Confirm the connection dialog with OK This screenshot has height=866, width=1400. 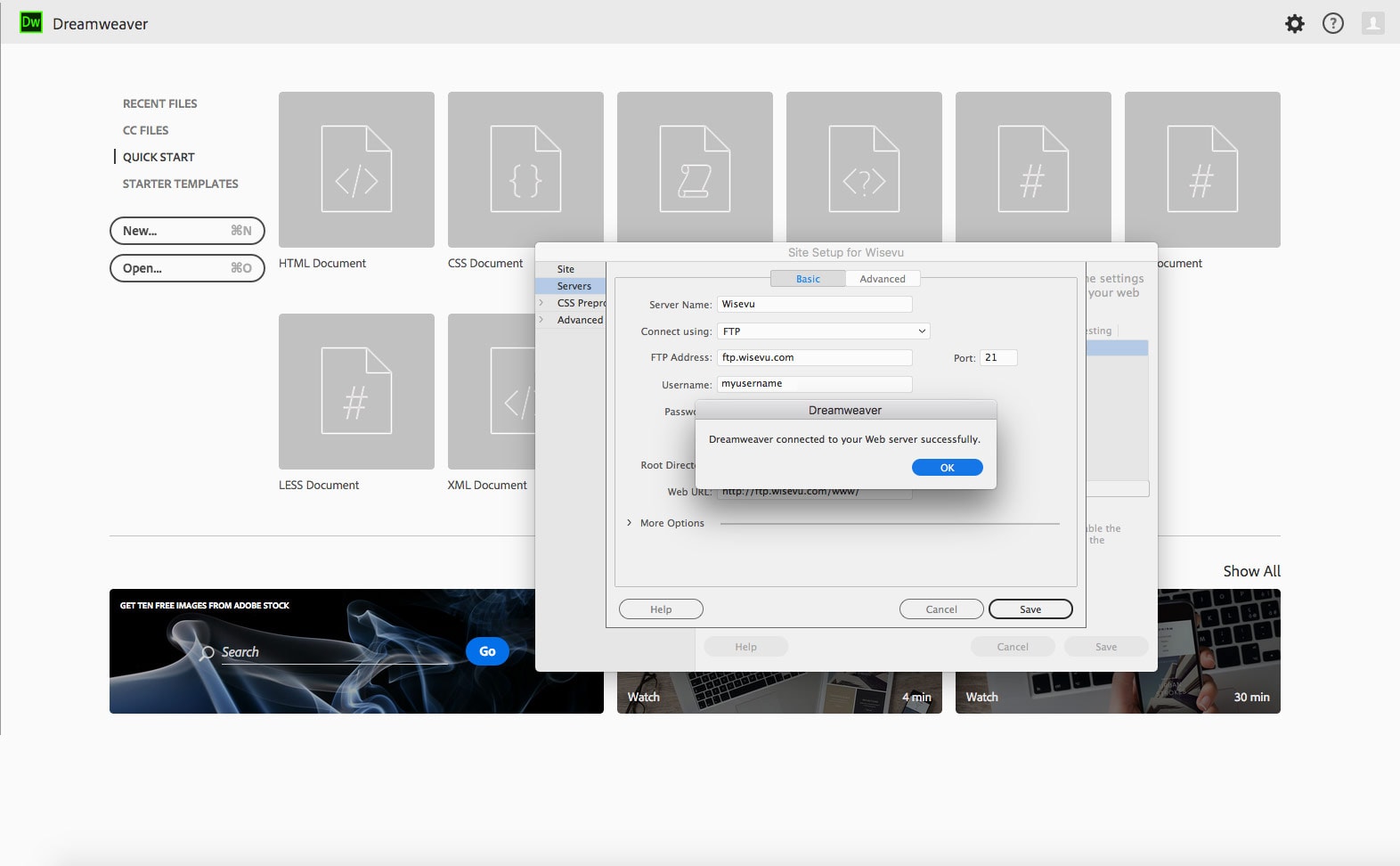(x=948, y=468)
